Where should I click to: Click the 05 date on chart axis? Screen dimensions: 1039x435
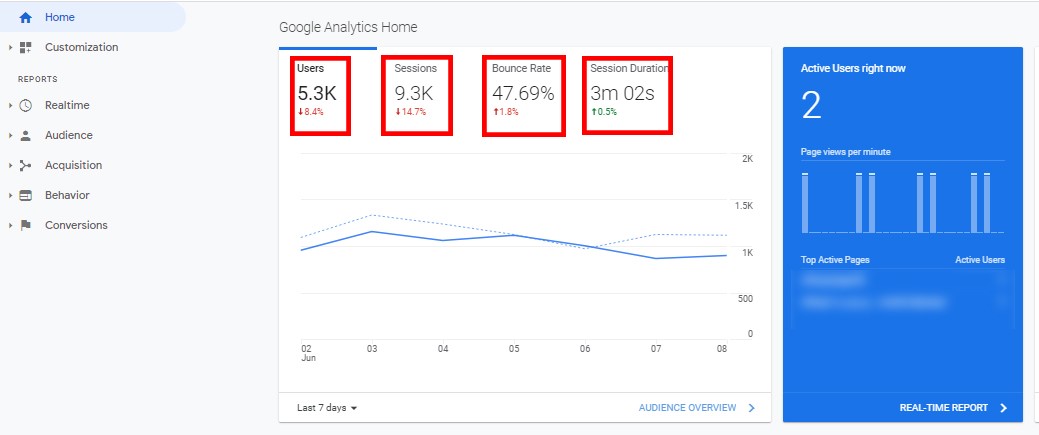click(514, 348)
